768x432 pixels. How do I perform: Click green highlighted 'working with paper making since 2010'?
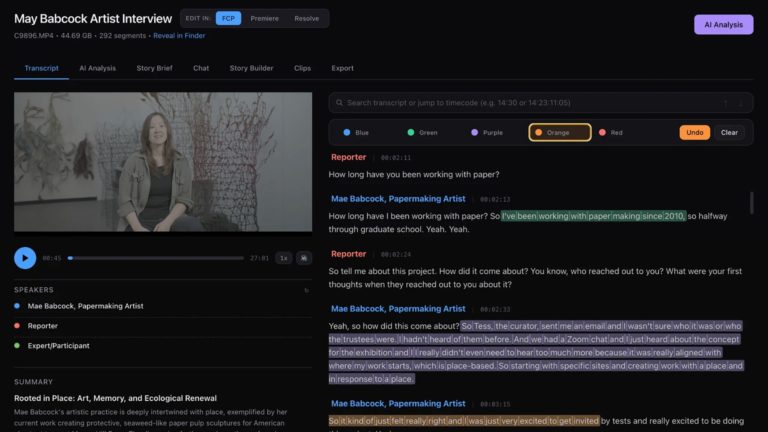pos(594,216)
